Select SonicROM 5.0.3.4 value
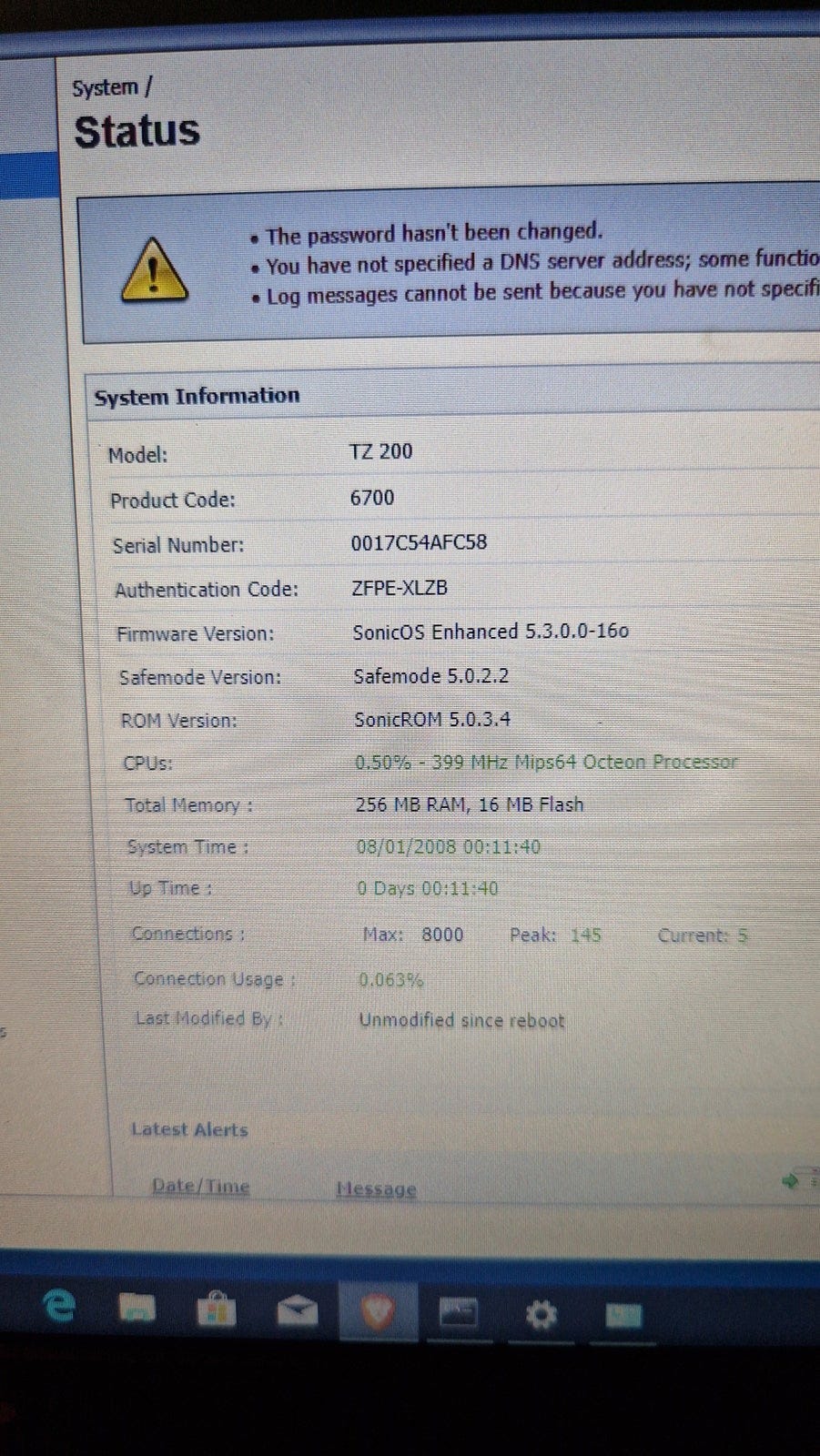Image resolution: width=820 pixels, height=1456 pixels. [x=432, y=720]
